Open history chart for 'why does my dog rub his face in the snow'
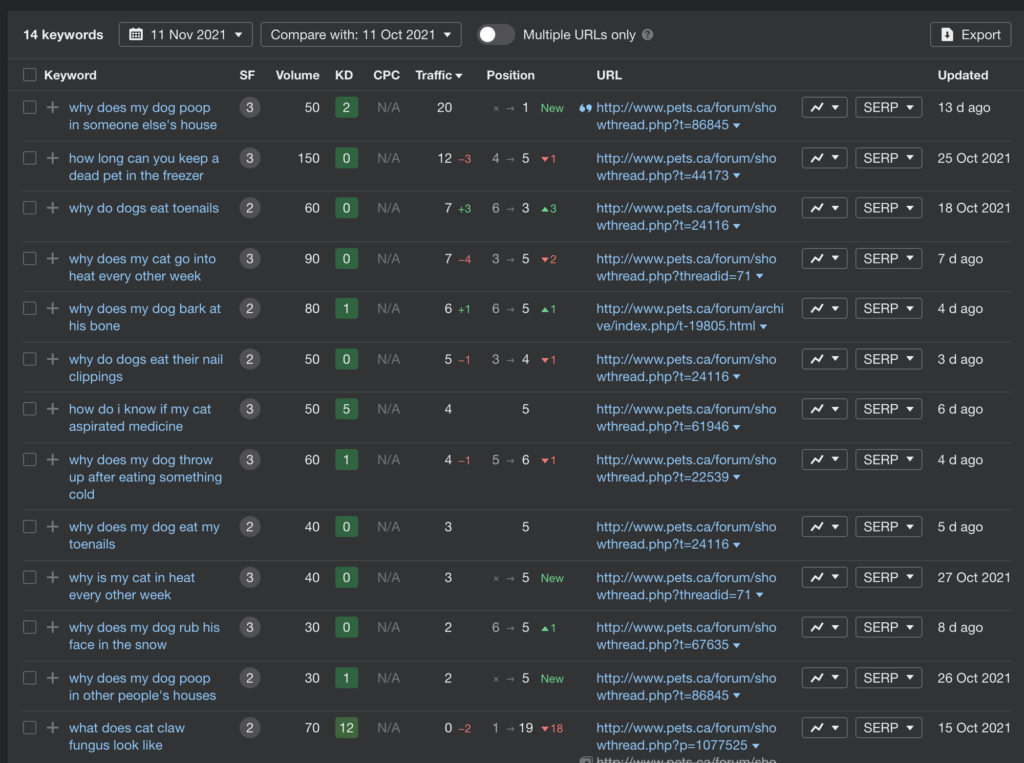 pyautogui.click(x=824, y=627)
